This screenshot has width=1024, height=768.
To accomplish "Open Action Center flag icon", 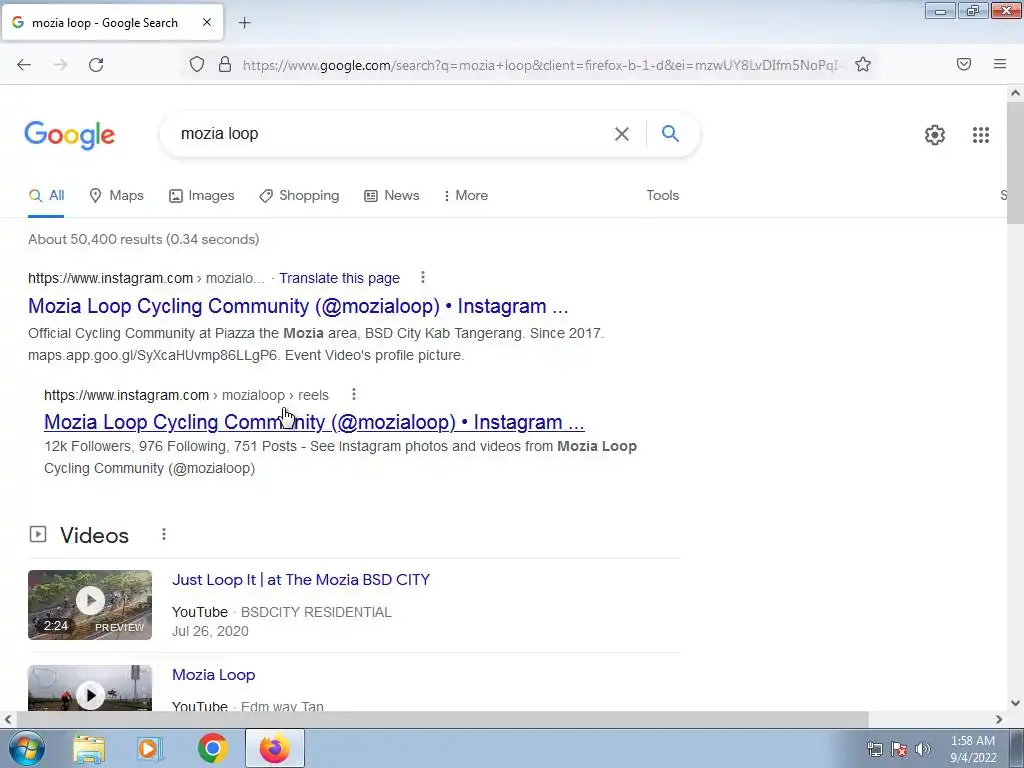I will [x=899, y=749].
